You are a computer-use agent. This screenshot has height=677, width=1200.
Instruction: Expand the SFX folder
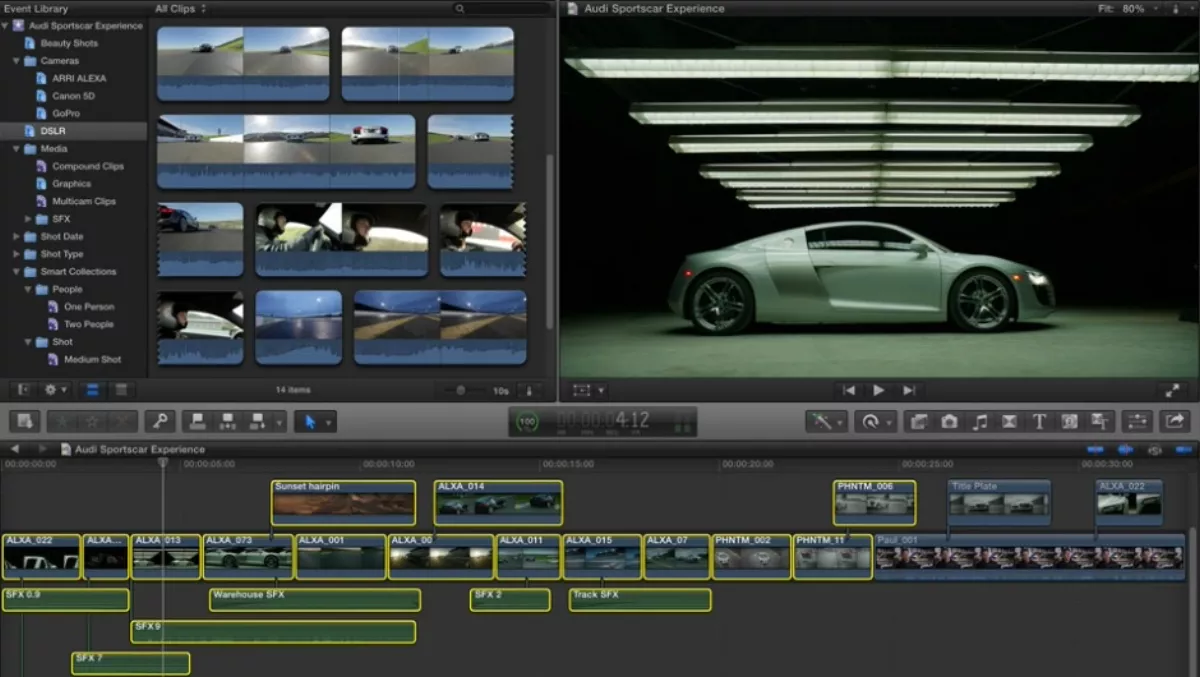[28, 219]
